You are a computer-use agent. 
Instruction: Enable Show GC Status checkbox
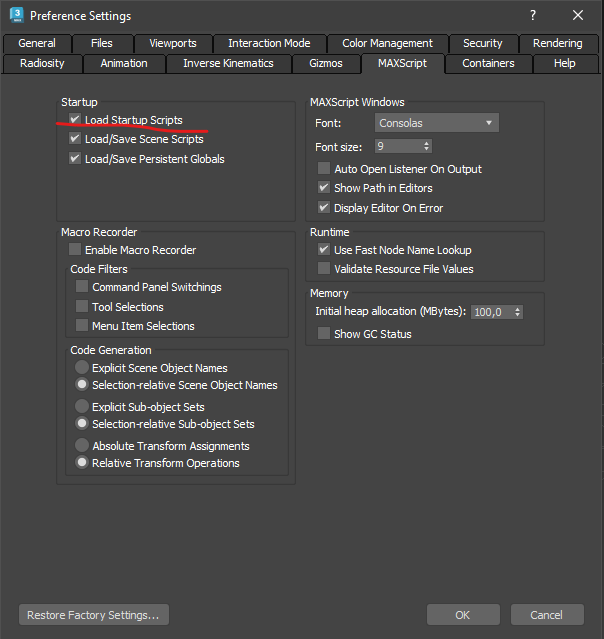point(324,333)
